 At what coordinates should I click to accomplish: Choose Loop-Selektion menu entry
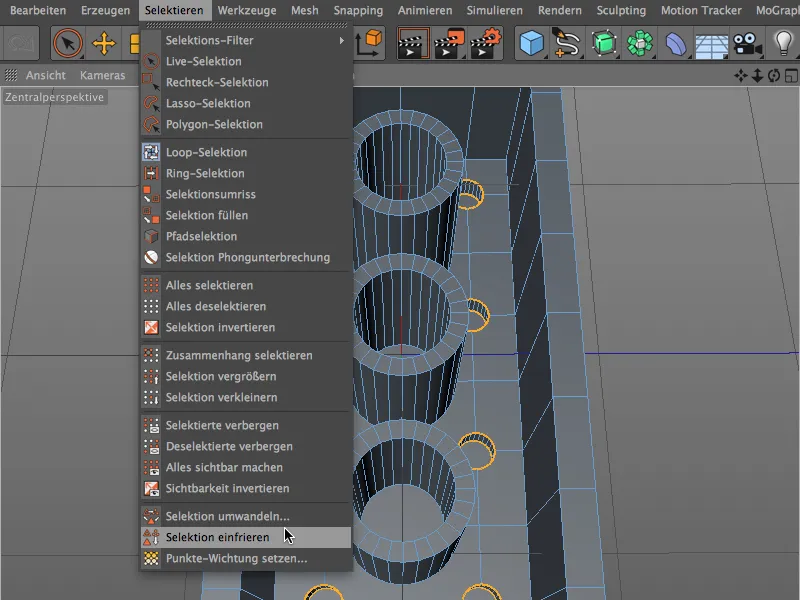pos(246,152)
